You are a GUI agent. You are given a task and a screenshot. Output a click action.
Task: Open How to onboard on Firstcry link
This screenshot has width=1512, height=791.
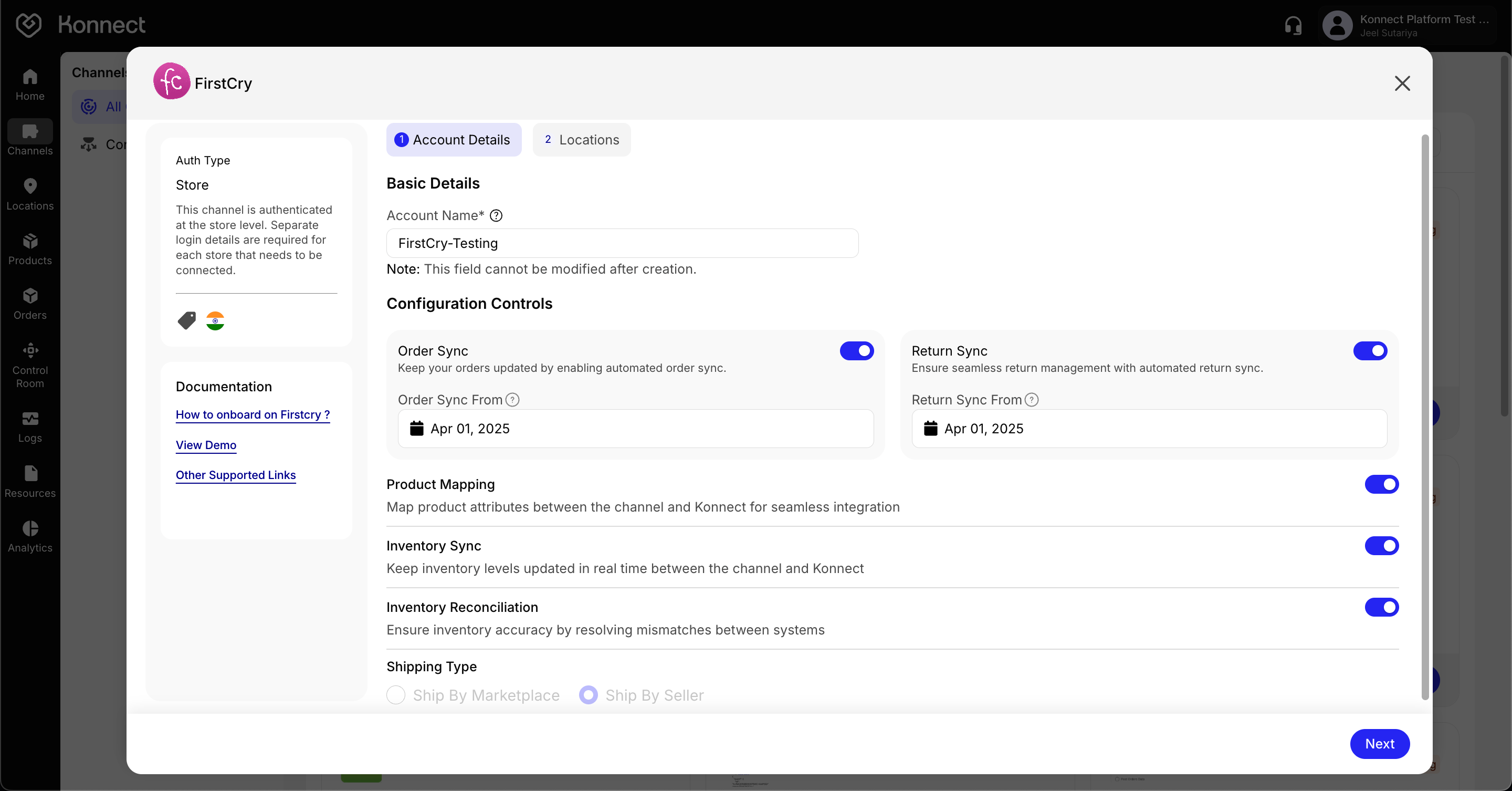[253, 415]
